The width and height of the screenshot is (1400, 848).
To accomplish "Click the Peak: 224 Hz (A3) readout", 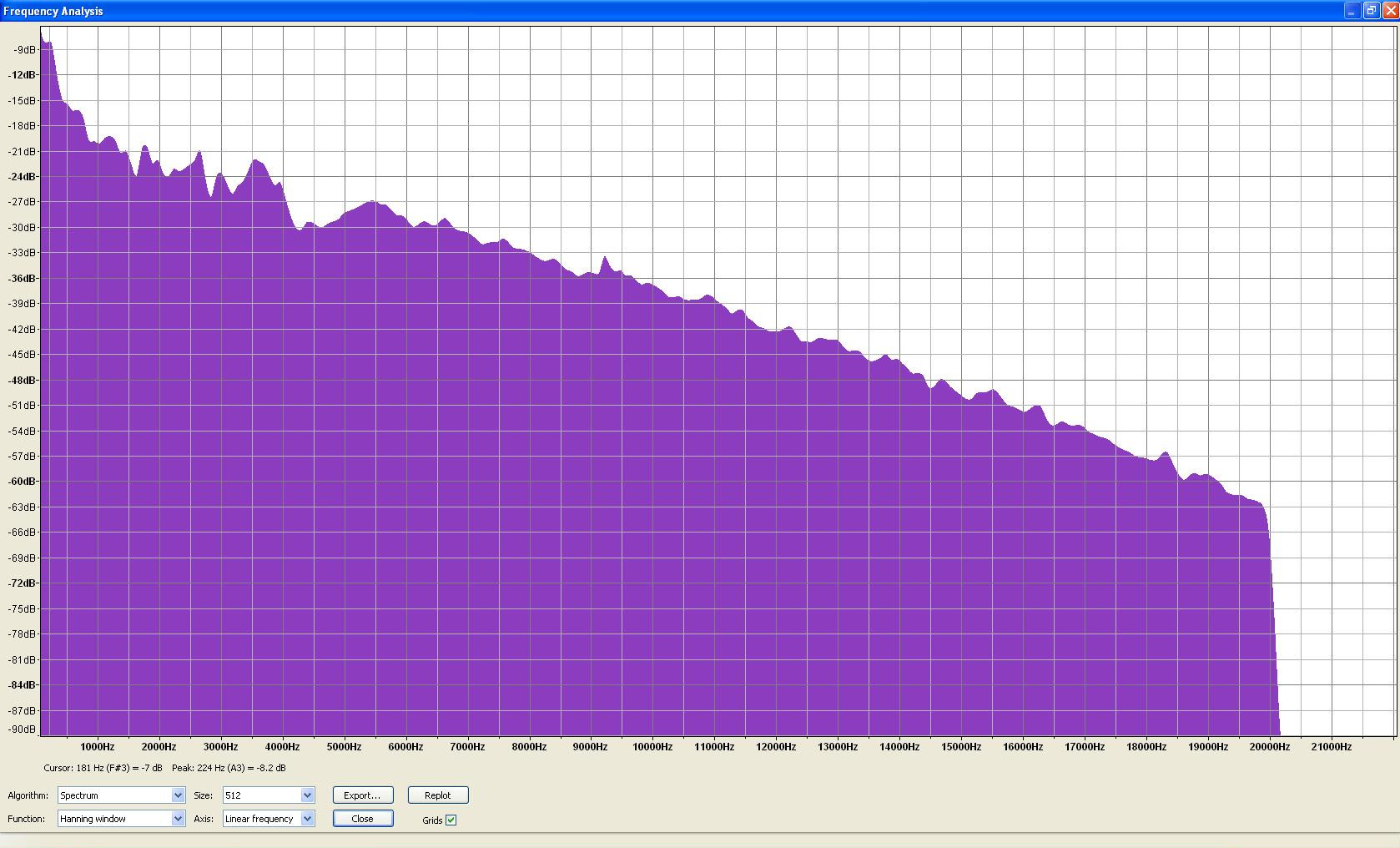I will [229, 768].
